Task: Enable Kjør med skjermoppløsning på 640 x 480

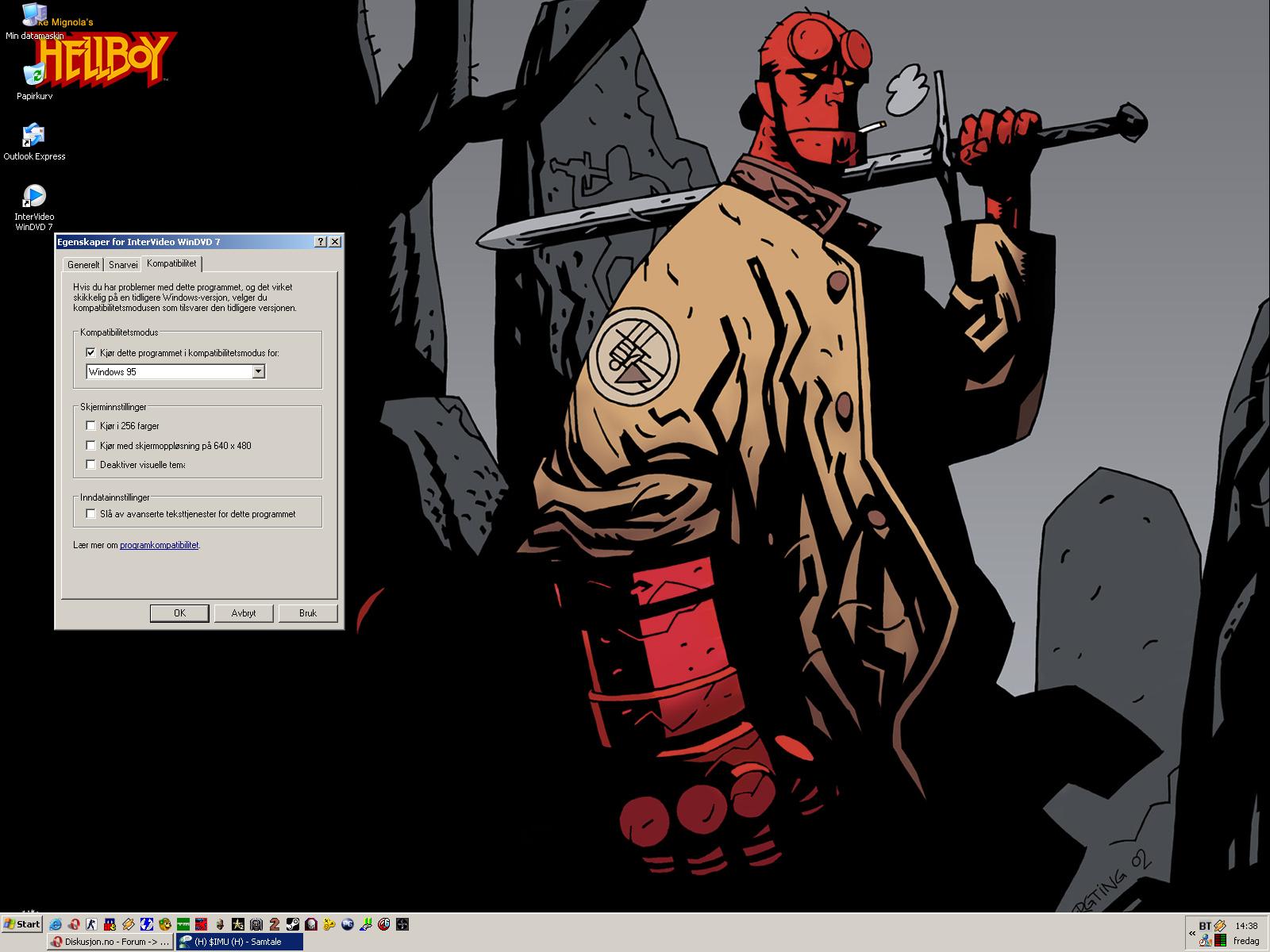Action: coord(90,446)
